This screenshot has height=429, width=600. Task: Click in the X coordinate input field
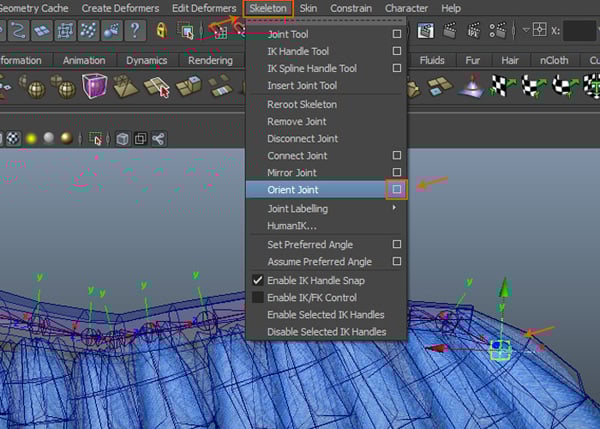coord(579,31)
